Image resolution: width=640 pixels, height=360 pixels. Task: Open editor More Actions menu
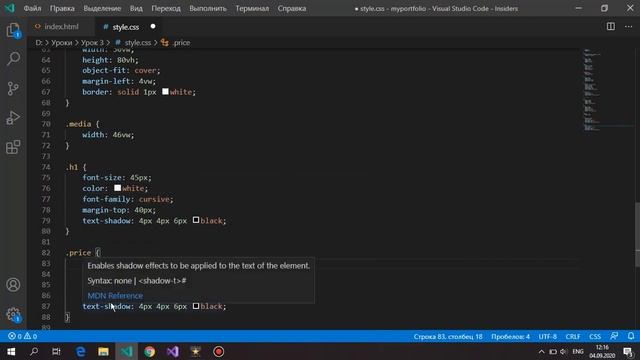pos(629,27)
